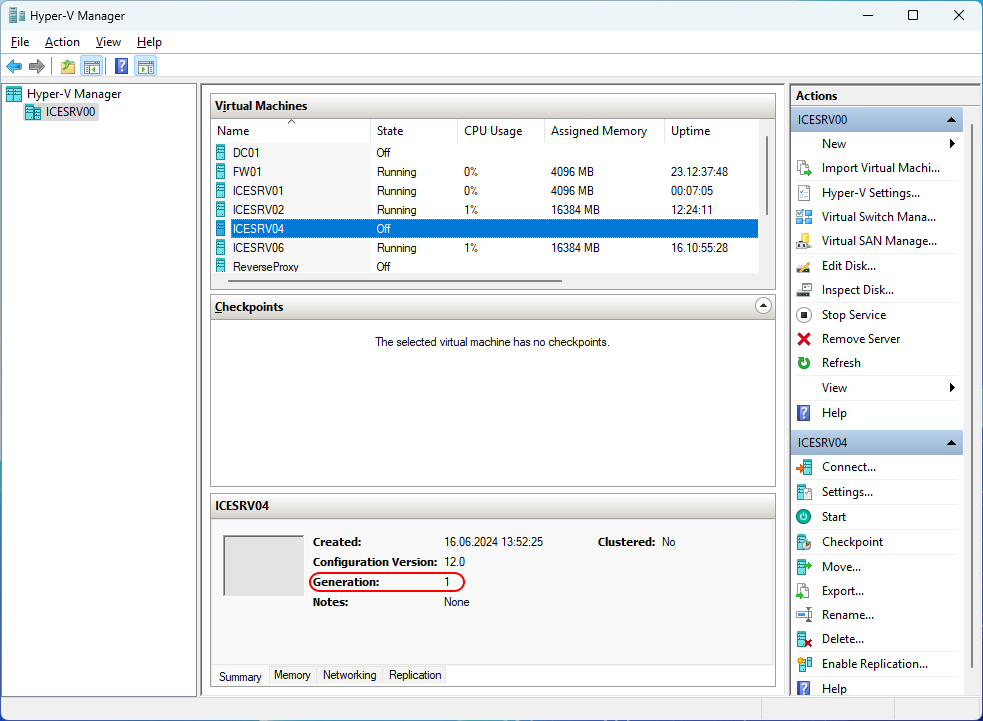The height and width of the screenshot is (721, 983).
Task: Click the ICESRV04 preview thumbnail
Action: tap(263, 566)
